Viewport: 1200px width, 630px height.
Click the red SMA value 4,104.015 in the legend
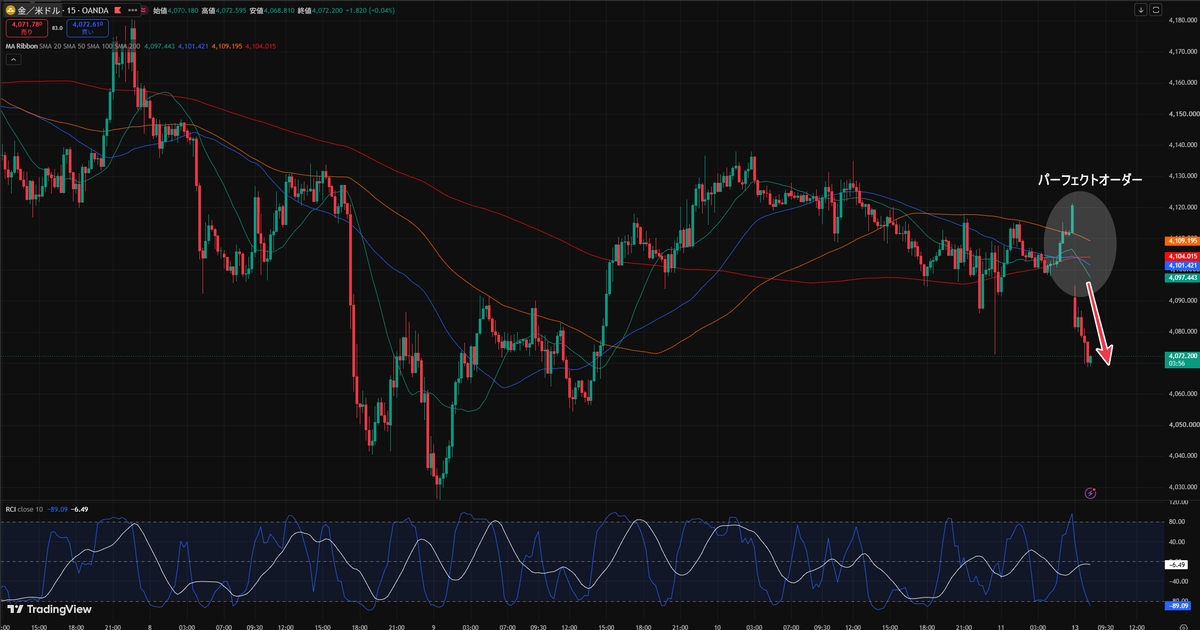click(261, 46)
